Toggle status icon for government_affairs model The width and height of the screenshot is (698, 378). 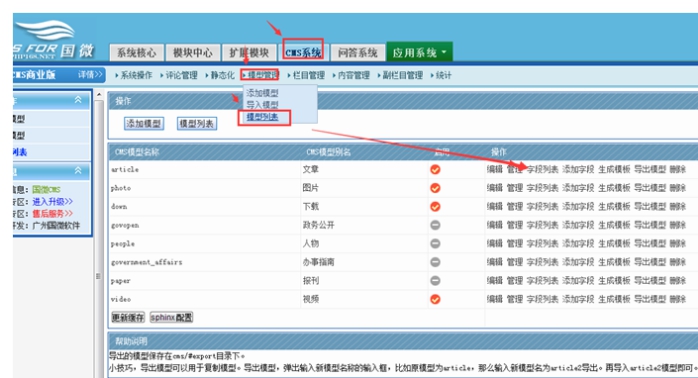[435, 262]
